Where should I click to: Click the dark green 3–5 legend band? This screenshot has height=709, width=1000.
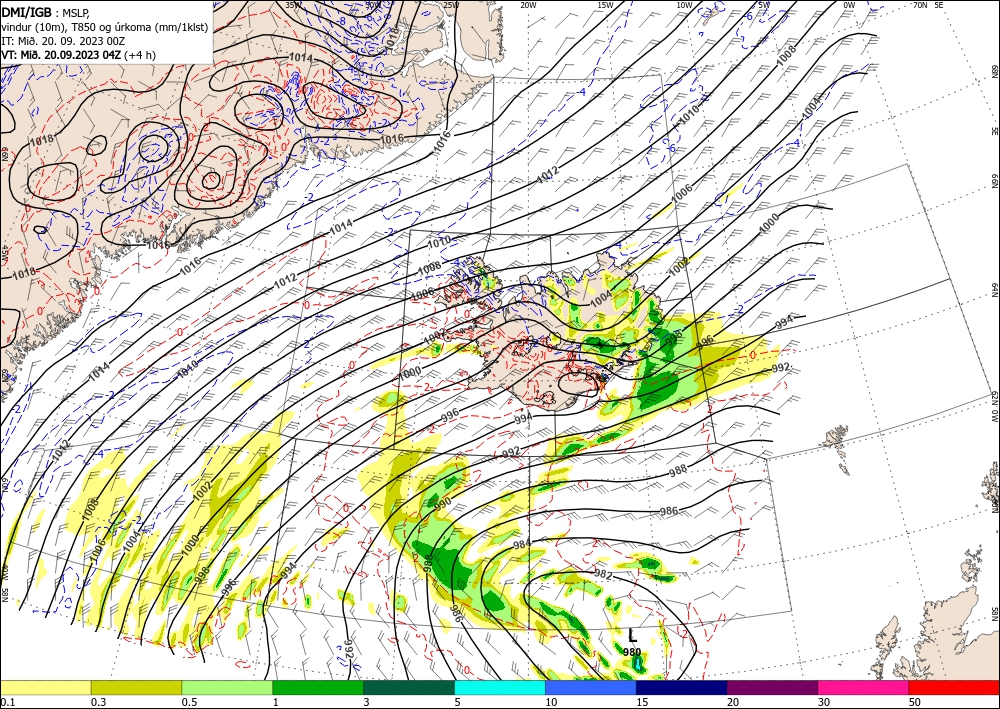pyautogui.click(x=409, y=687)
